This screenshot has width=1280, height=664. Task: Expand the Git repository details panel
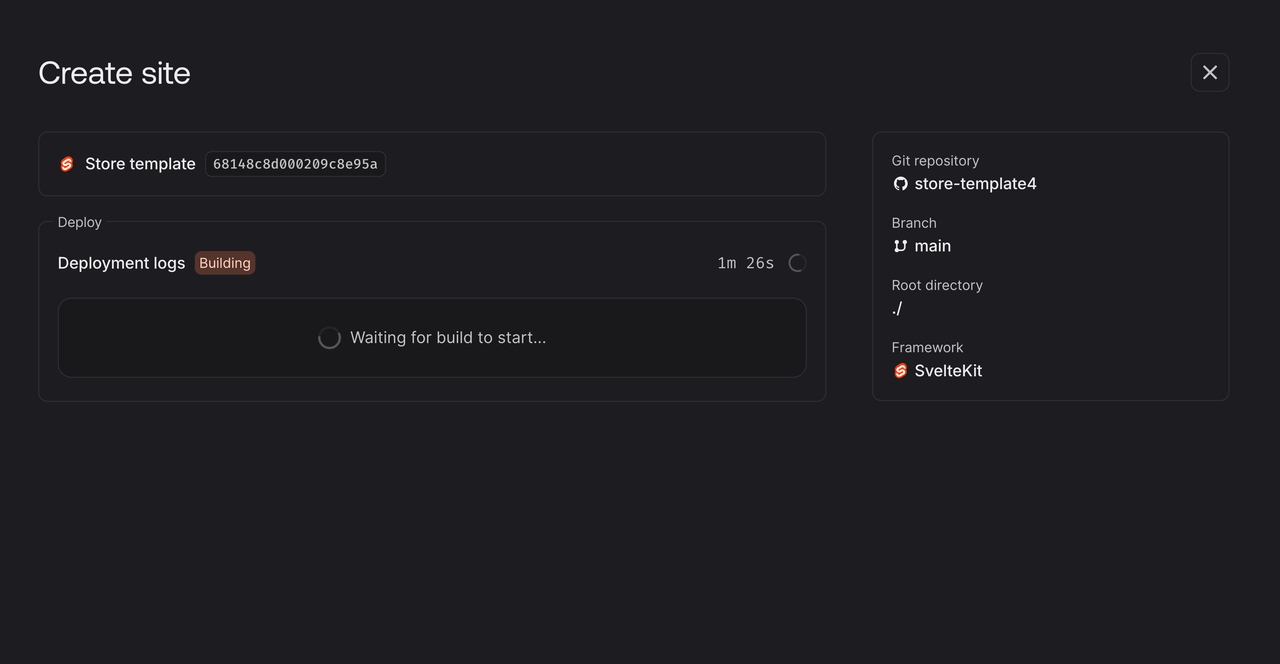1050,265
